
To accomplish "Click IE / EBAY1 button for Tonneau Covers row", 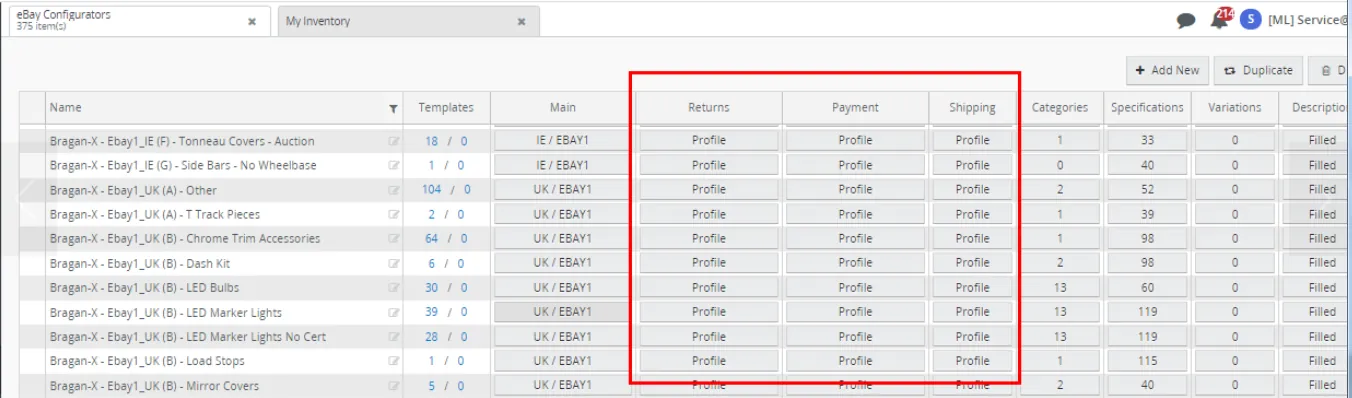I will pyautogui.click(x=563, y=140).
